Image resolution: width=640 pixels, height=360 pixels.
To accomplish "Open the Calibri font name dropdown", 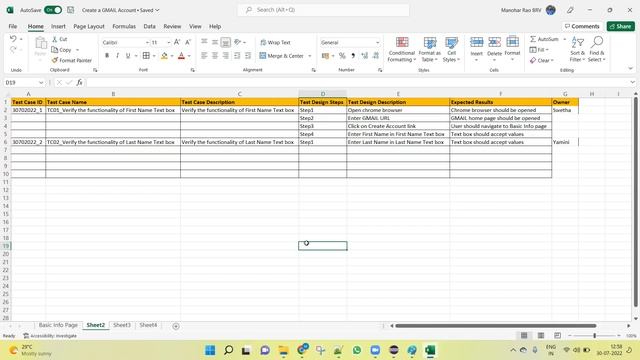I will [147, 42].
